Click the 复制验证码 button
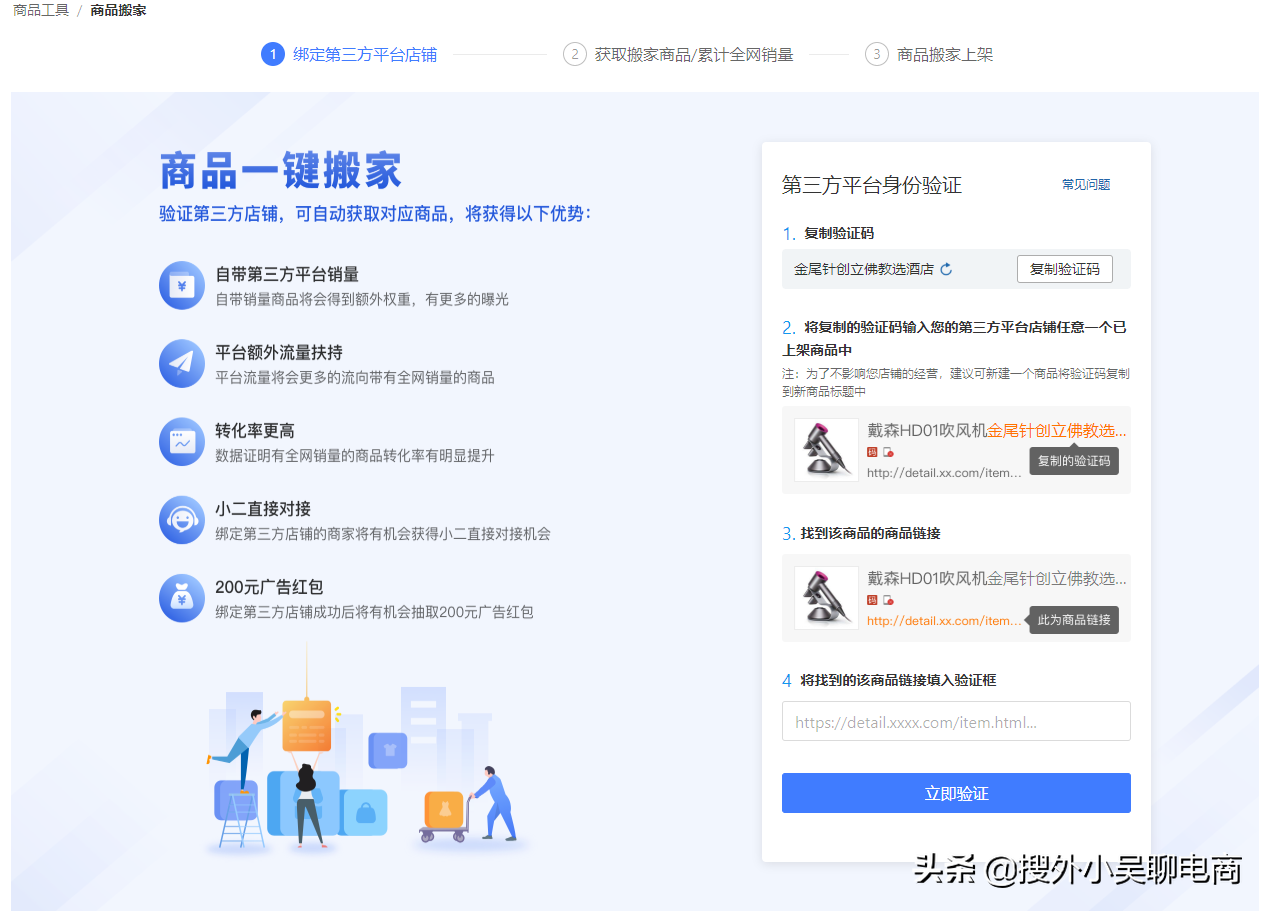 [x=1064, y=268]
